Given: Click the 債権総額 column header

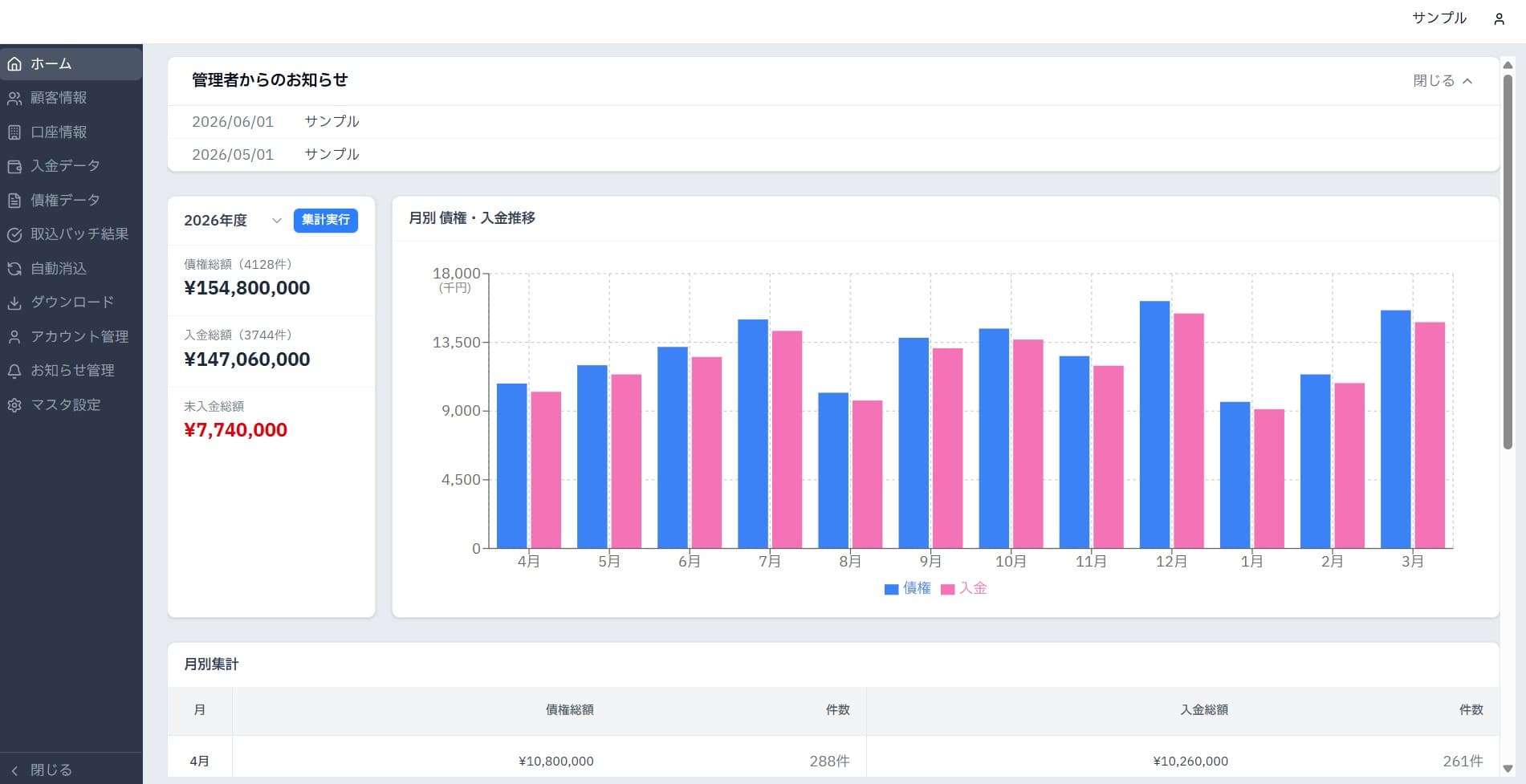Looking at the screenshot, I should (570, 710).
